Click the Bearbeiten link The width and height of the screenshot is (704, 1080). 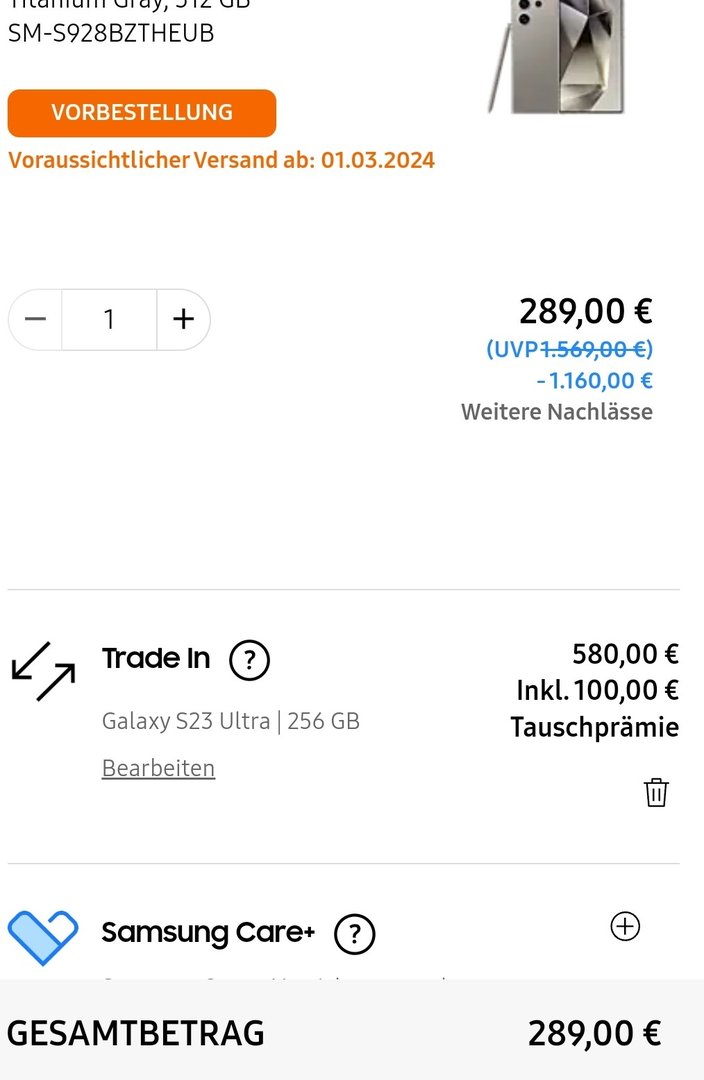pyautogui.click(x=158, y=768)
